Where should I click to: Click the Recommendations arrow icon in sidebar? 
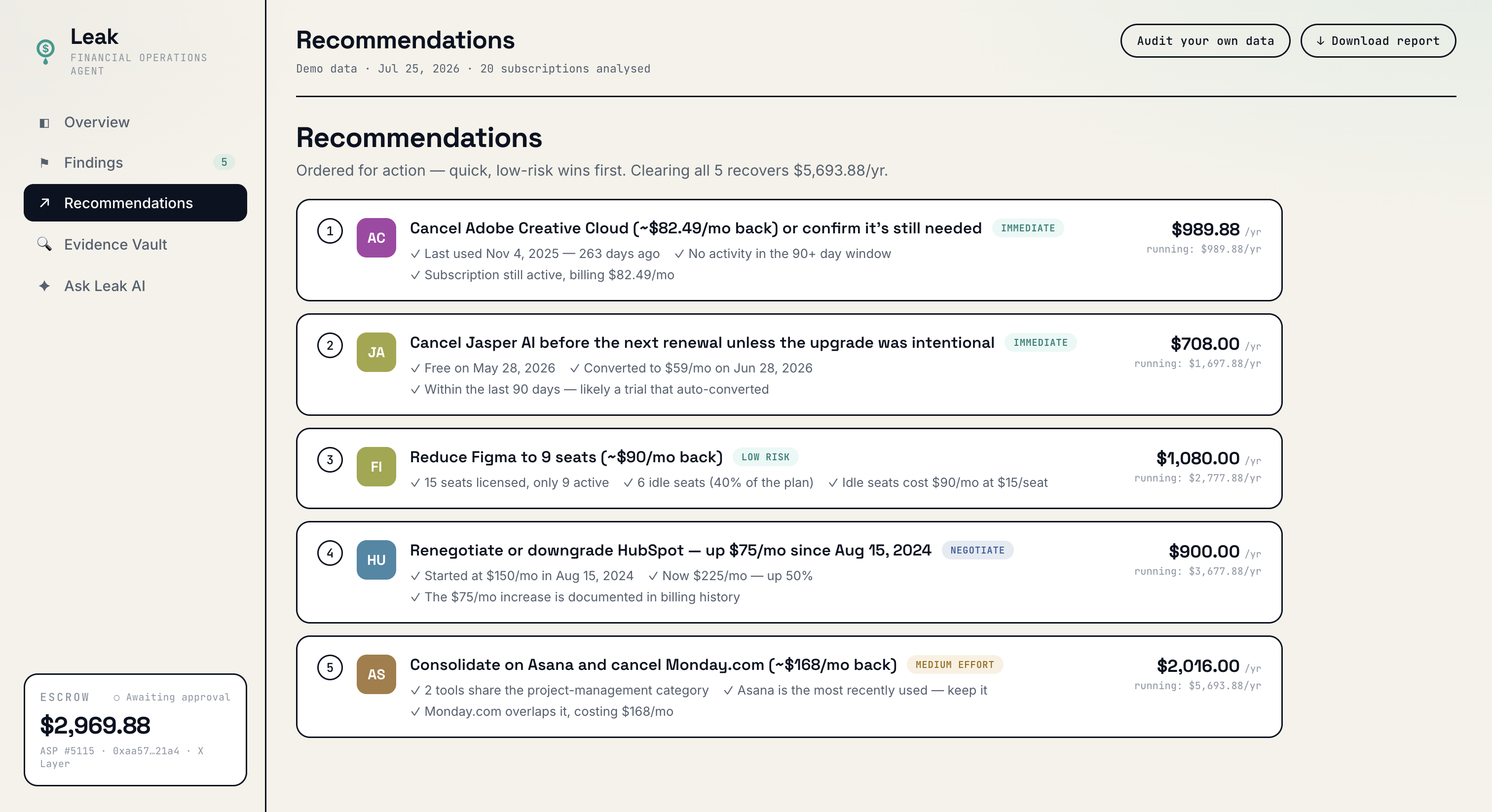(x=44, y=203)
